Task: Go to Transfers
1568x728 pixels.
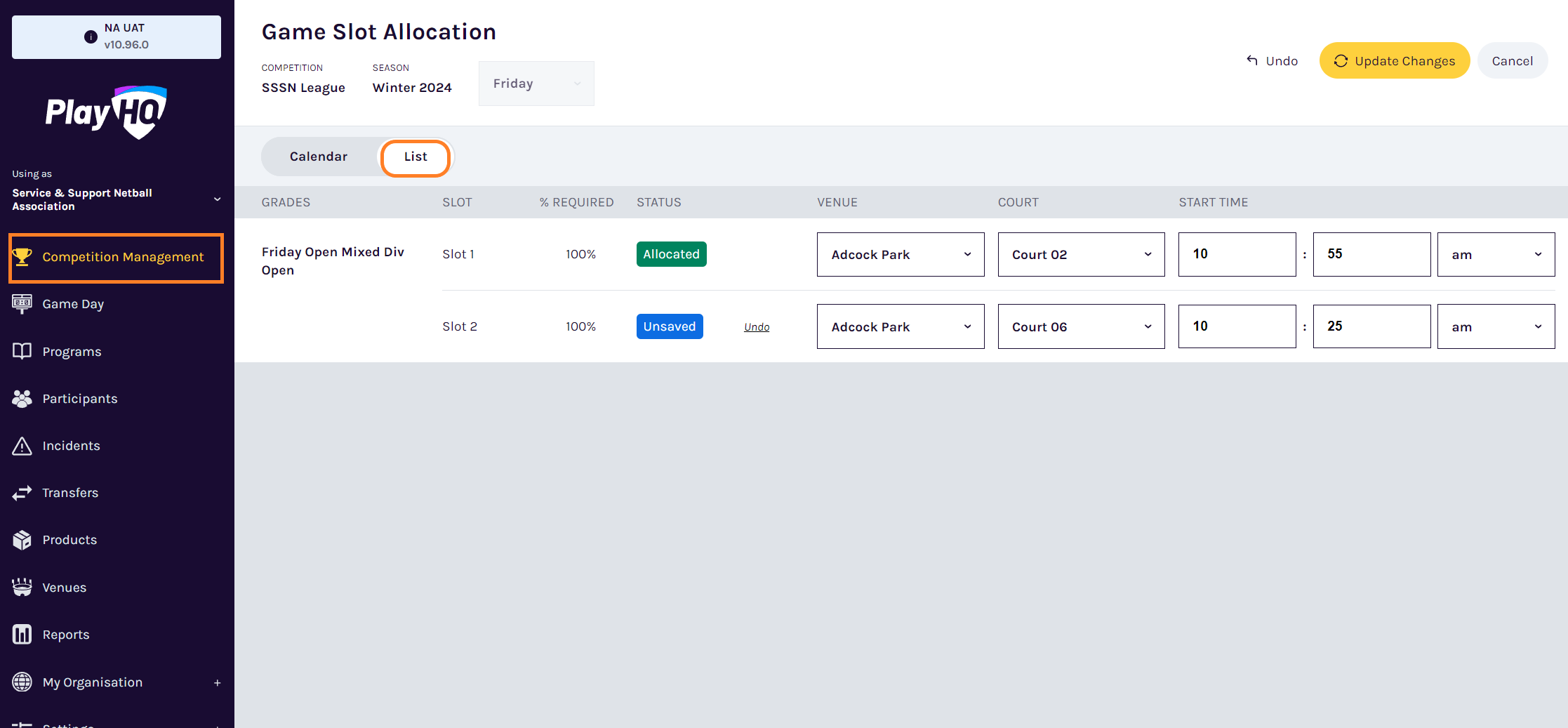Action: pos(70,493)
